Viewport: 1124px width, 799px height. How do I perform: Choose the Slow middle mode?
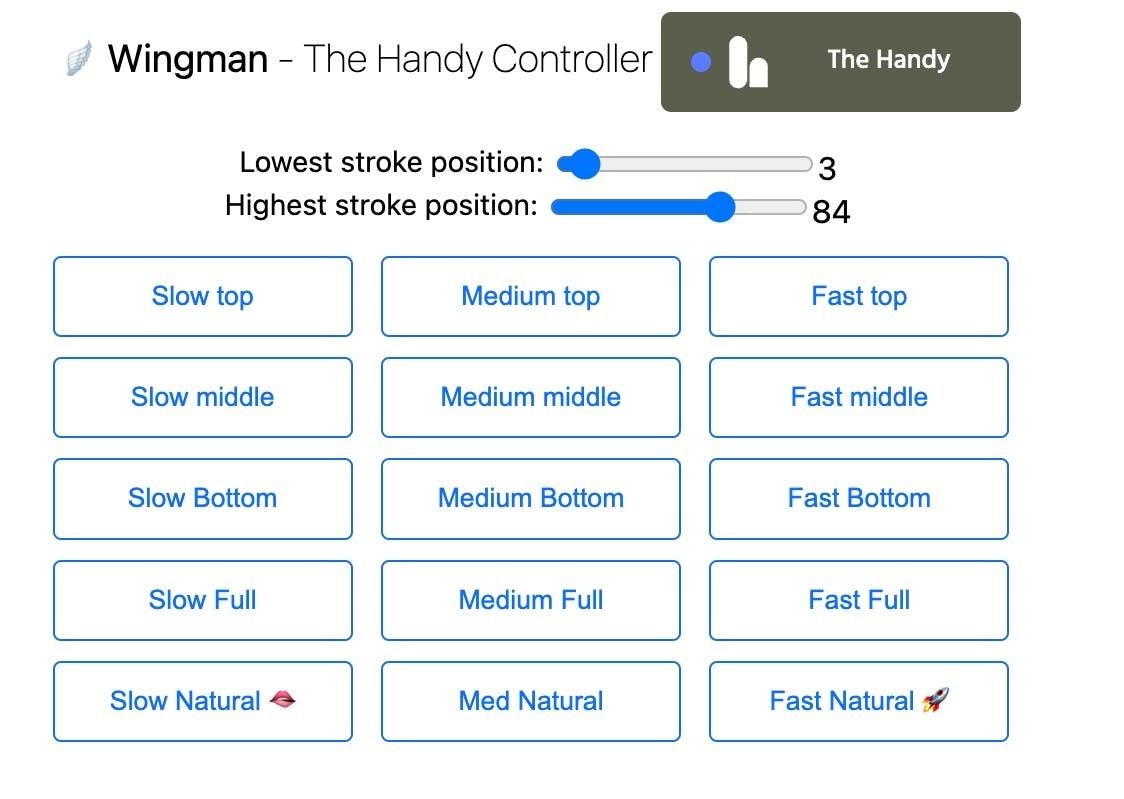pyautogui.click(x=203, y=397)
